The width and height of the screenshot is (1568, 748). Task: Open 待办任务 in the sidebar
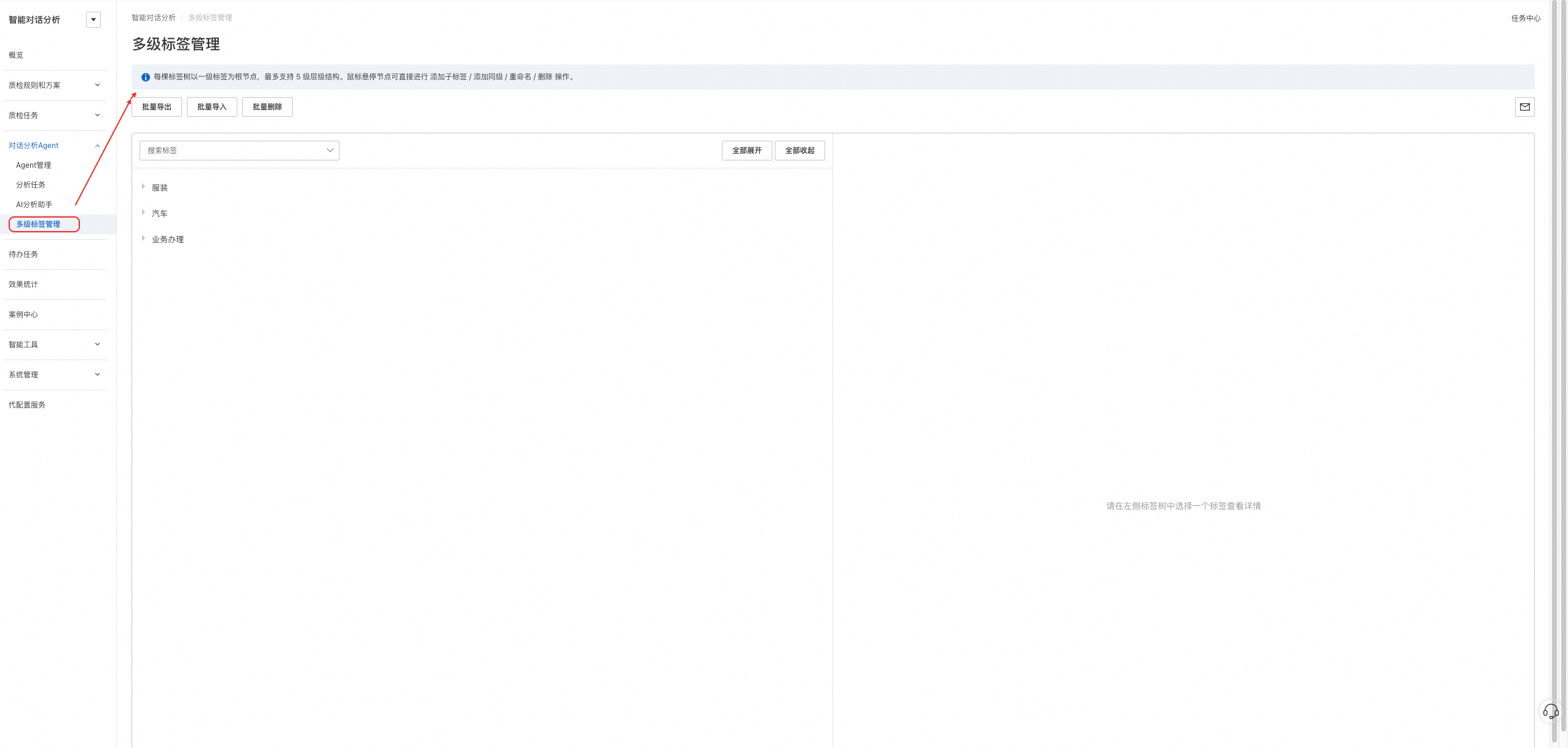pyautogui.click(x=23, y=254)
